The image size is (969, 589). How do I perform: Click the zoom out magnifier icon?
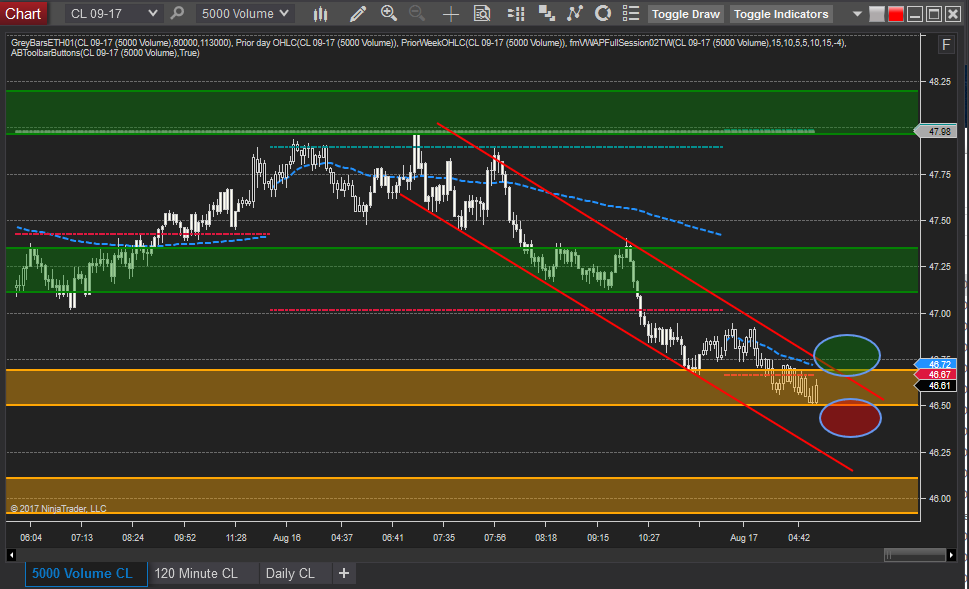(418, 13)
